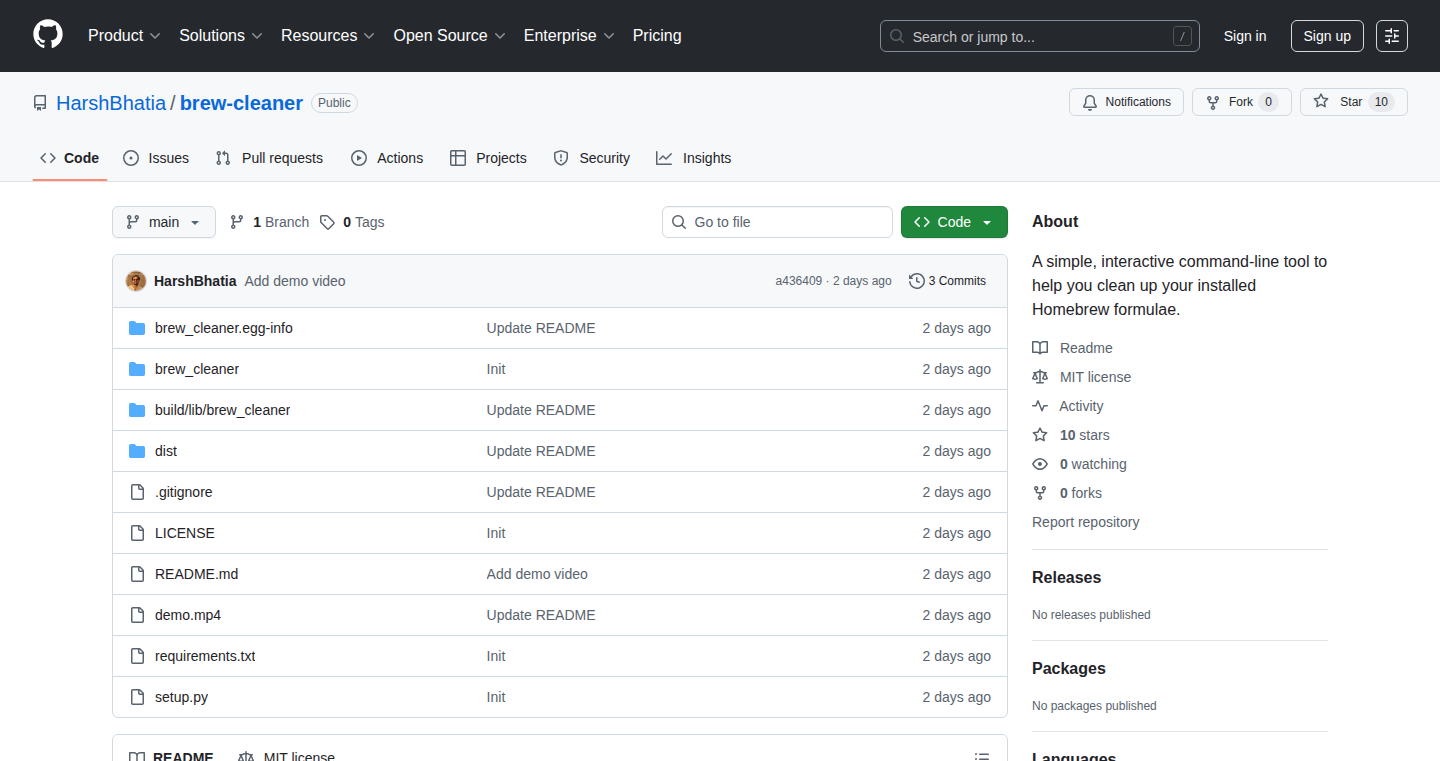1440x761 pixels.
Task: Click file icon for .gitignore
Action: [137, 492]
